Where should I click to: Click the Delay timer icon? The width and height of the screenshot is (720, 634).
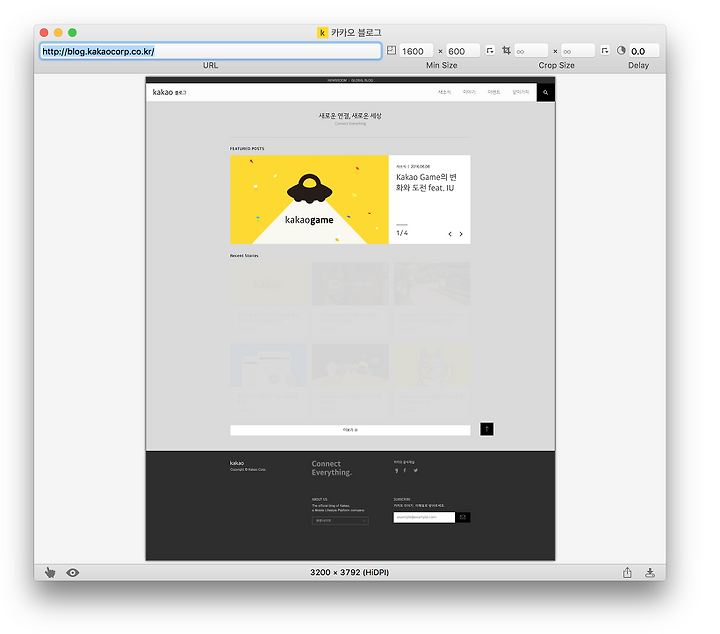(x=621, y=50)
